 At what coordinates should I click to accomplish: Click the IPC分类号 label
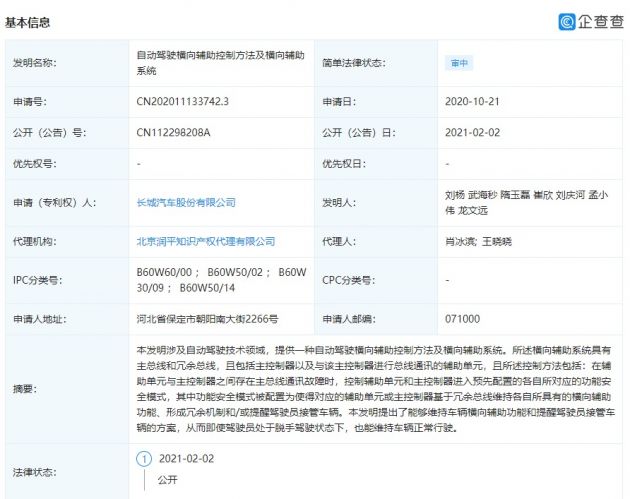click(37, 280)
